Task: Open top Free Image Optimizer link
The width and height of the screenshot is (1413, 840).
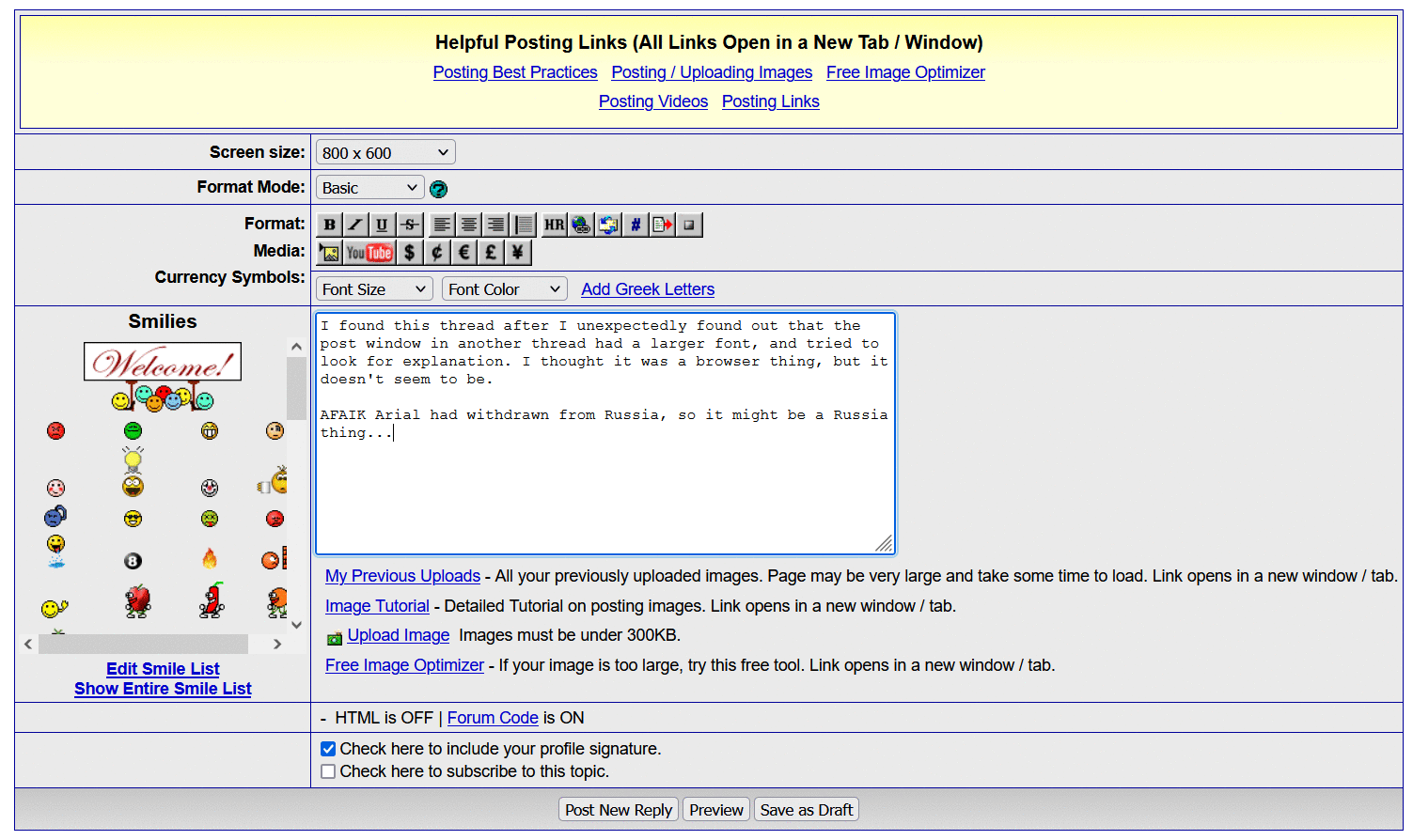Action: (905, 72)
